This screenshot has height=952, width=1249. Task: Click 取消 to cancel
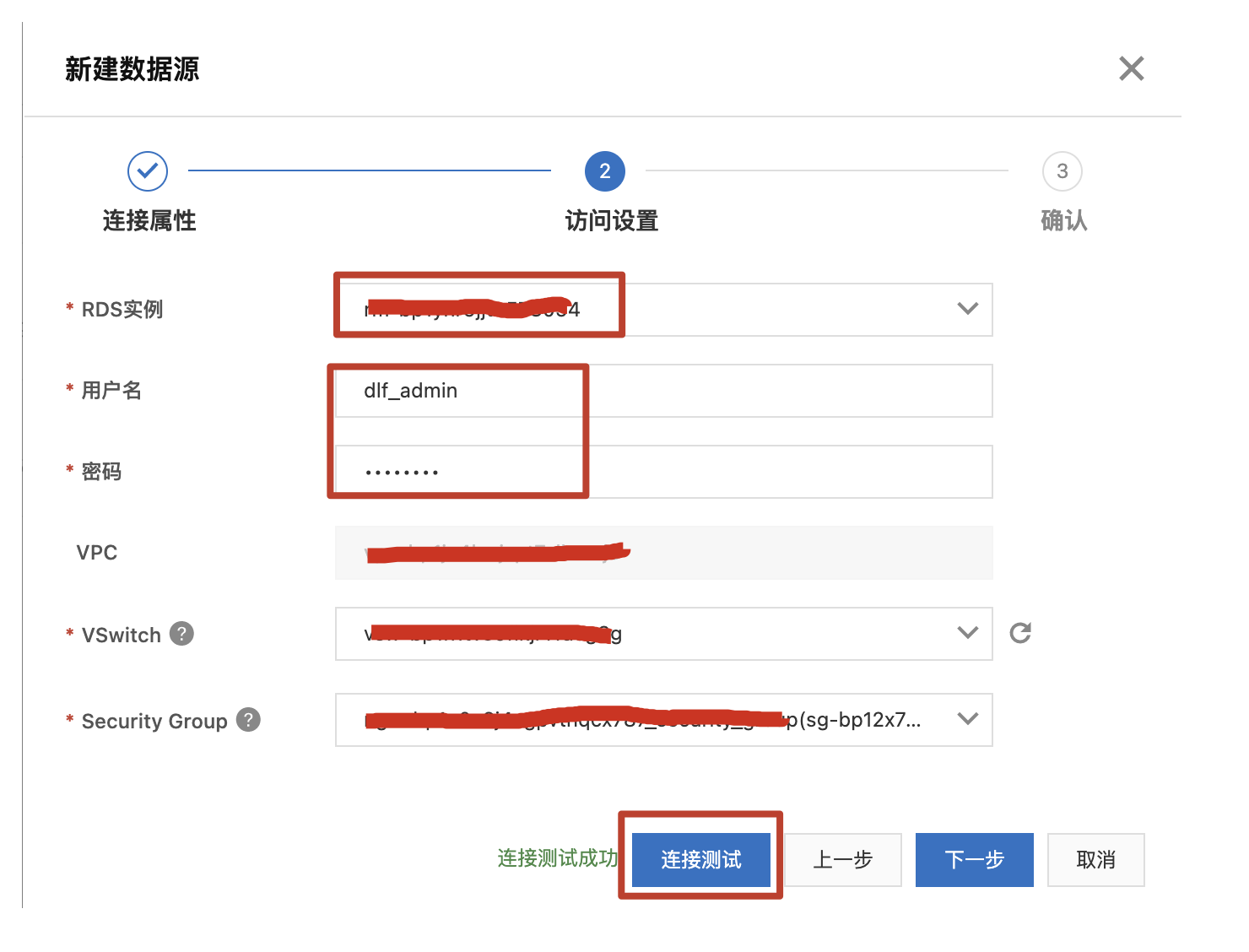tap(1096, 860)
